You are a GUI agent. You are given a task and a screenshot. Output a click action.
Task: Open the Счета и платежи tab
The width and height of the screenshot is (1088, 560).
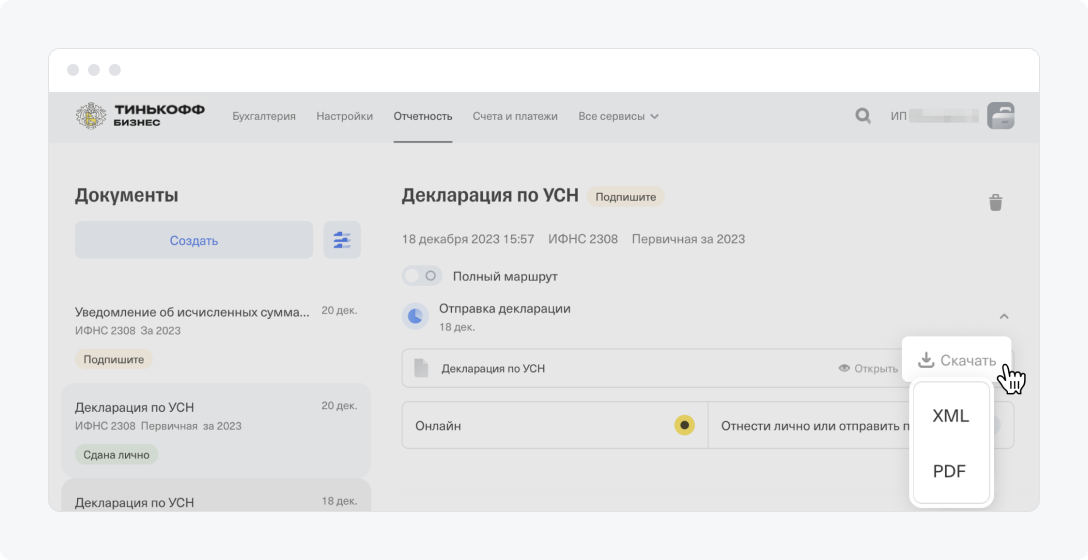coord(515,116)
